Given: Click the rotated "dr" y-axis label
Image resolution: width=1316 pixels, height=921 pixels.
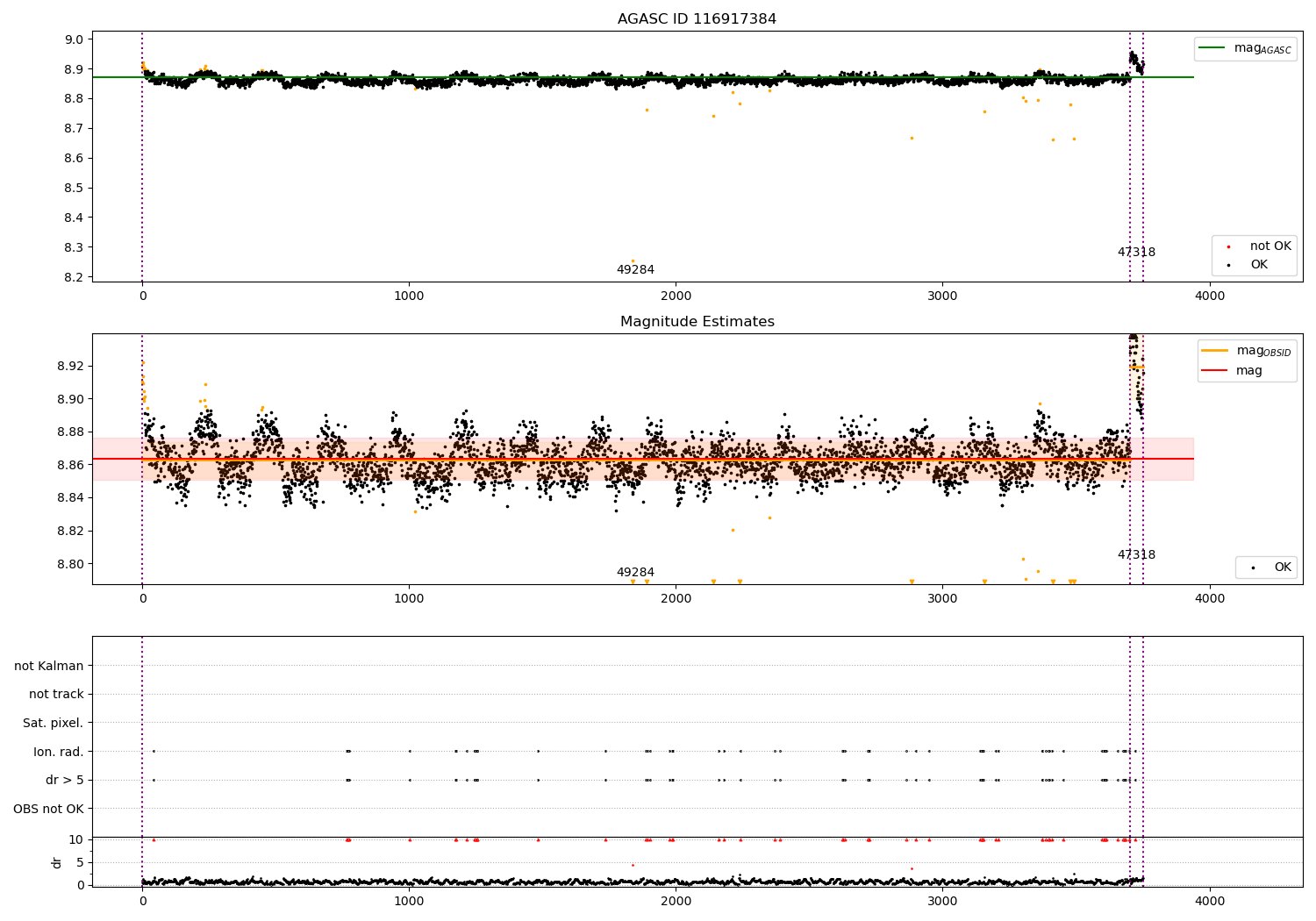Looking at the screenshot, I should pyautogui.click(x=57, y=862).
